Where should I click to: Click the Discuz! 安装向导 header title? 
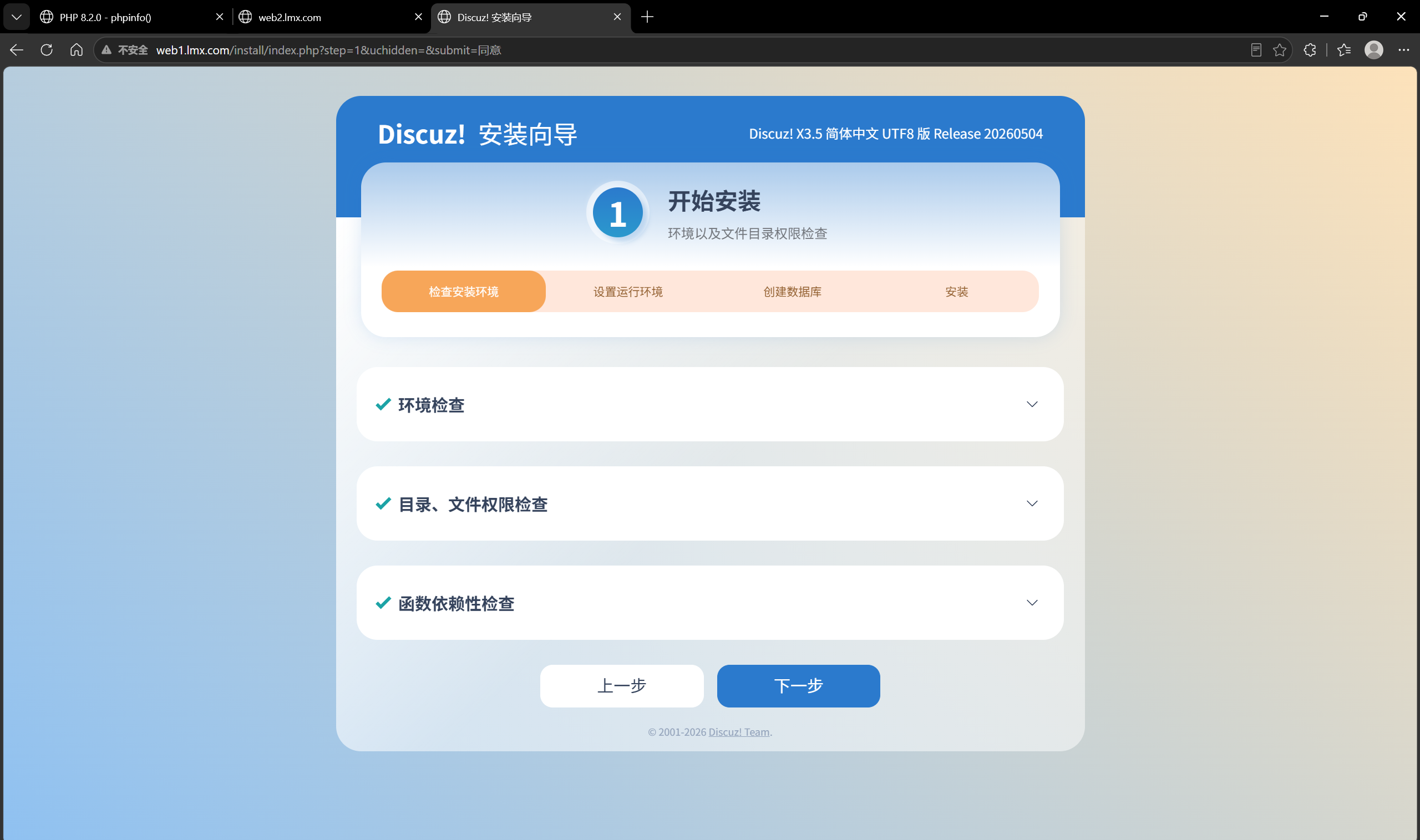pos(477,135)
